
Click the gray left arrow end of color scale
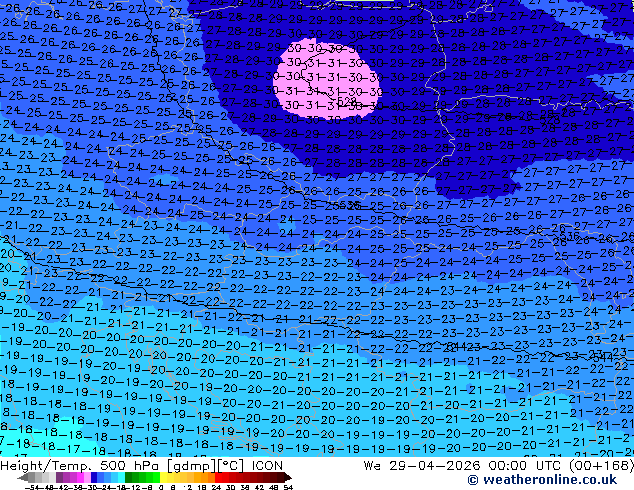23,478
